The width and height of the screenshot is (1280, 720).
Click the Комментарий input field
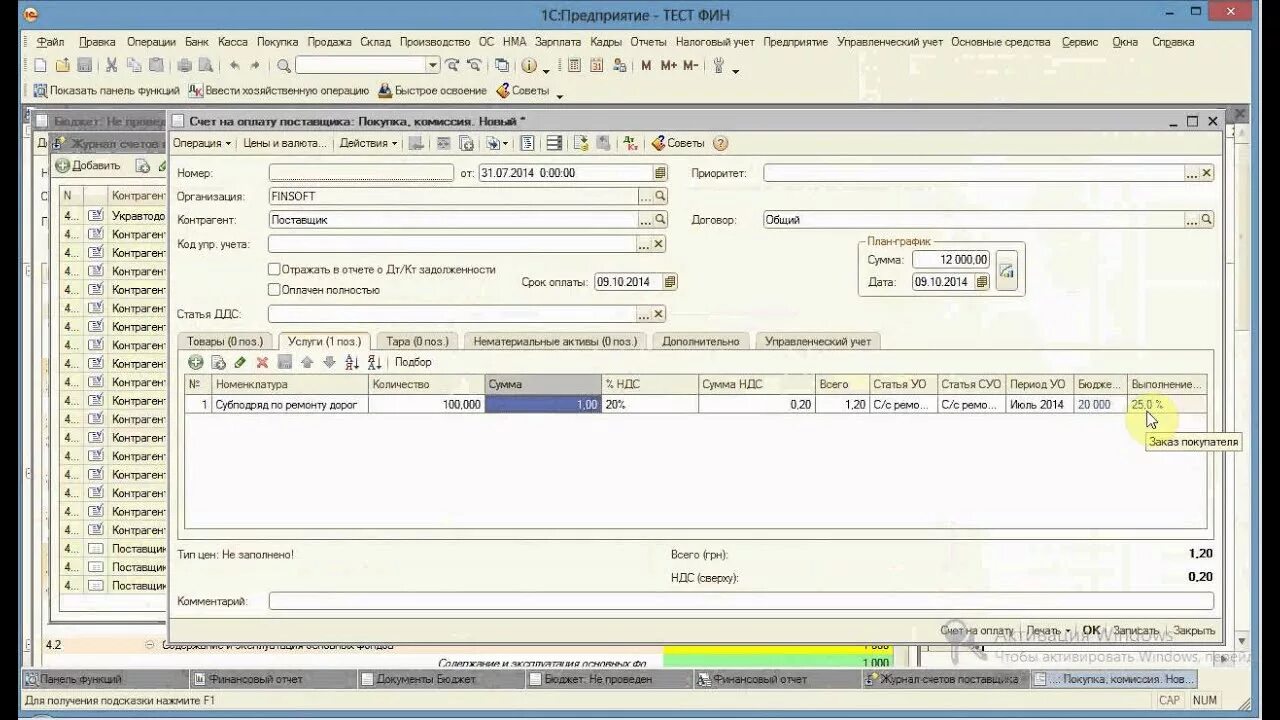[741, 601]
